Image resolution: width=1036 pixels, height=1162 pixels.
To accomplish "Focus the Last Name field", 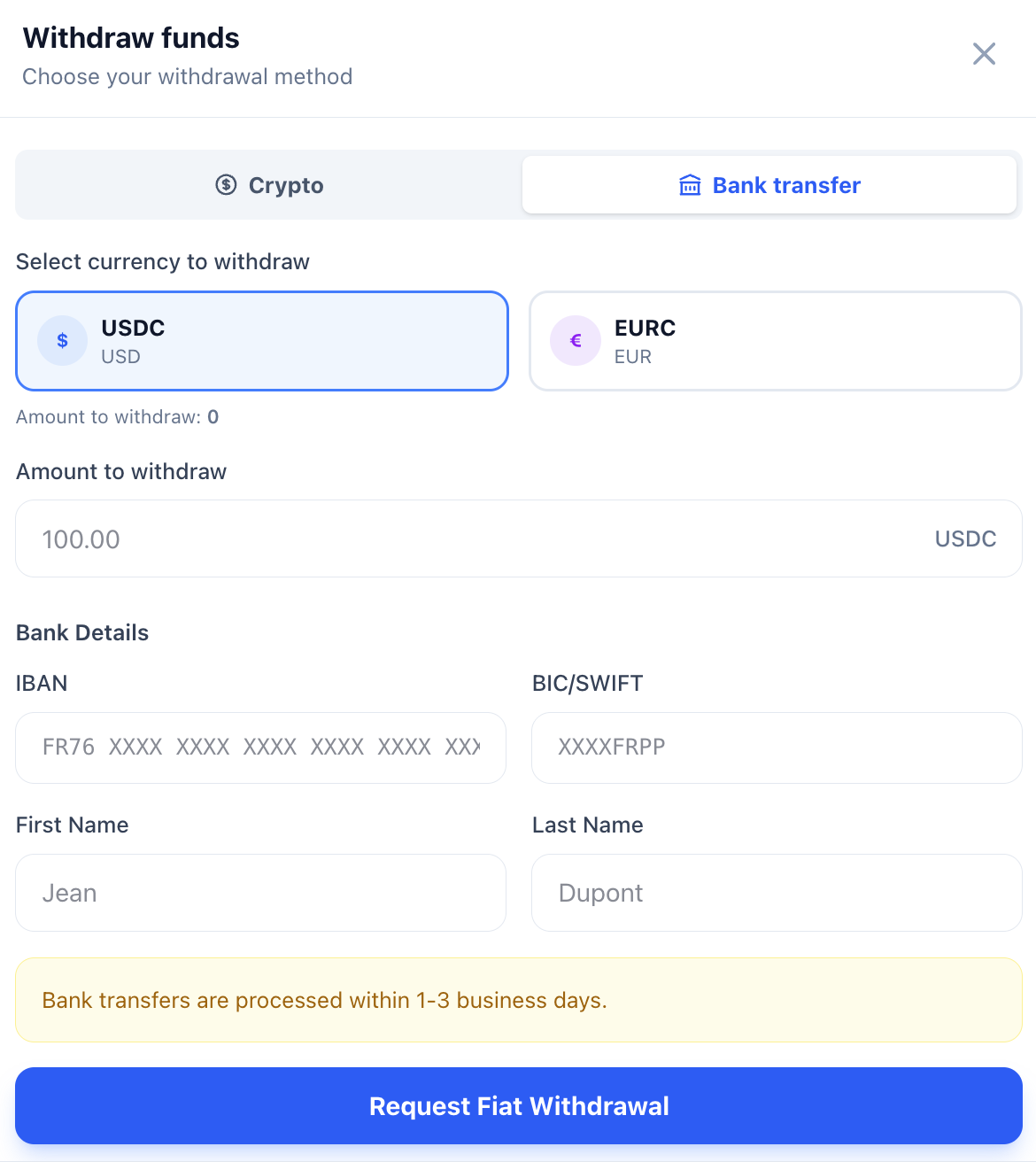I will [776, 893].
